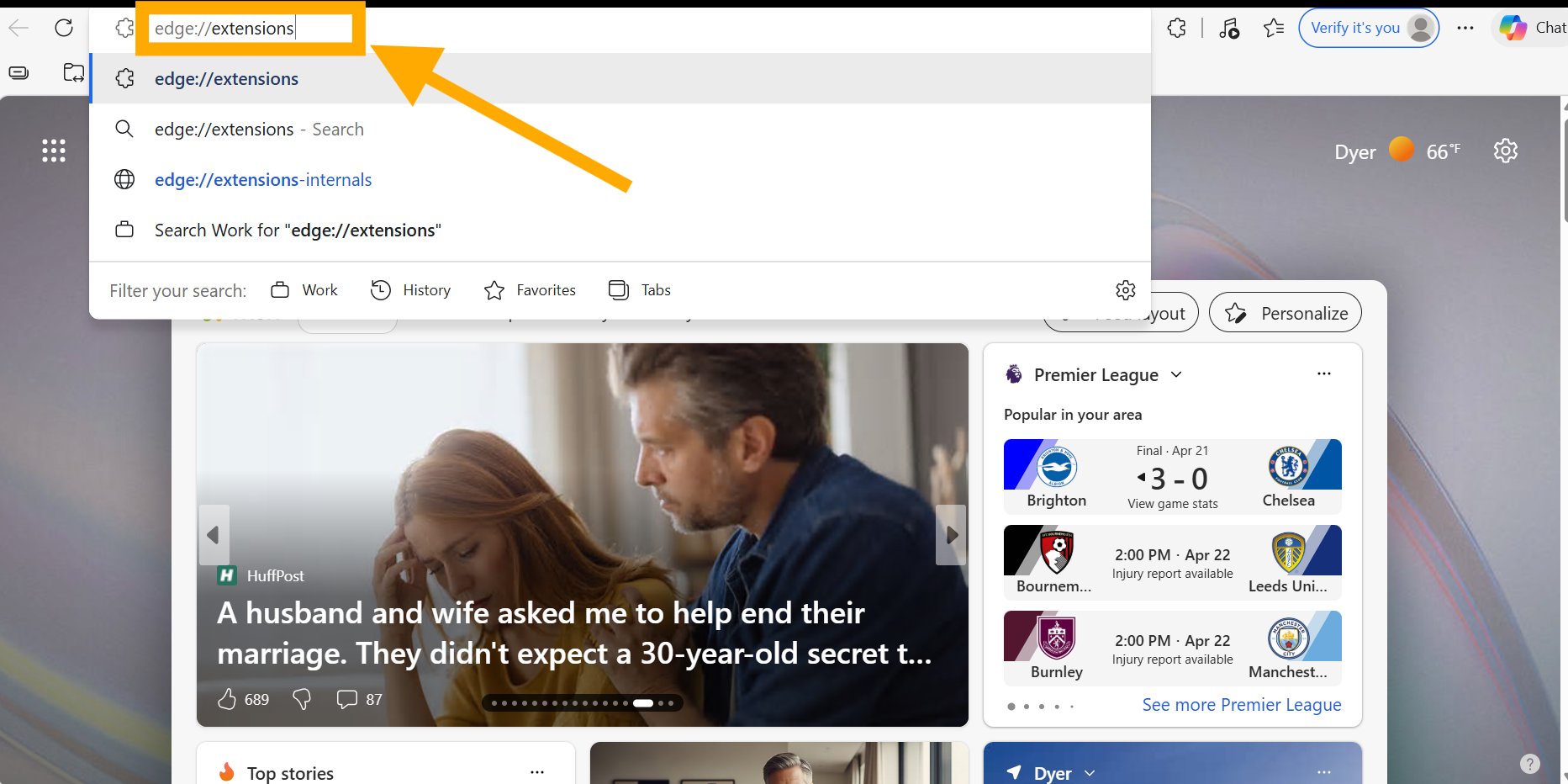The image size is (1568, 784).
Task: Open the Brighton vs Chelsea match result
Action: coord(1173,476)
